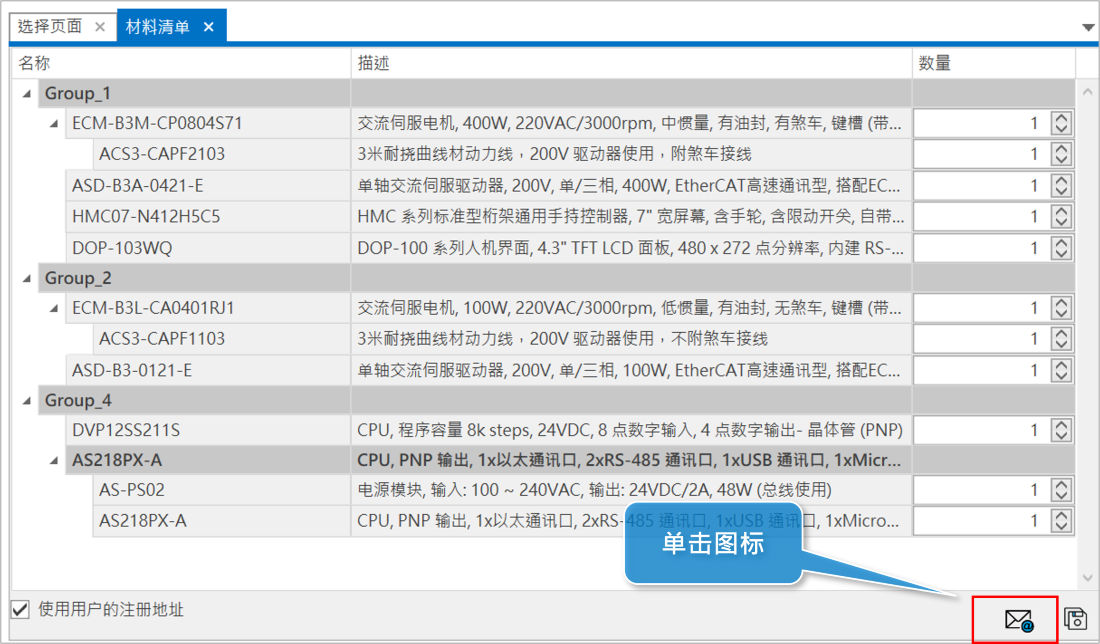Close the 选择页面 tab

point(99,27)
